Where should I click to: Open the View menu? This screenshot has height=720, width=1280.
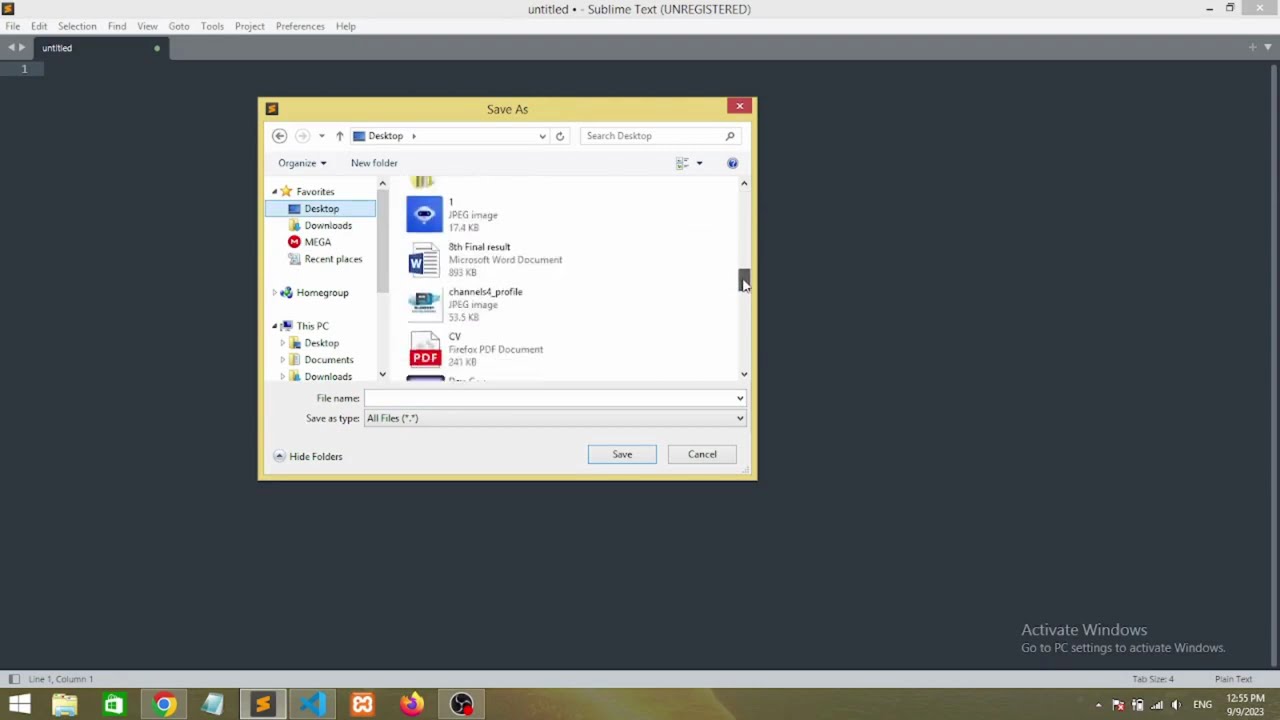click(x=147, y=26)
